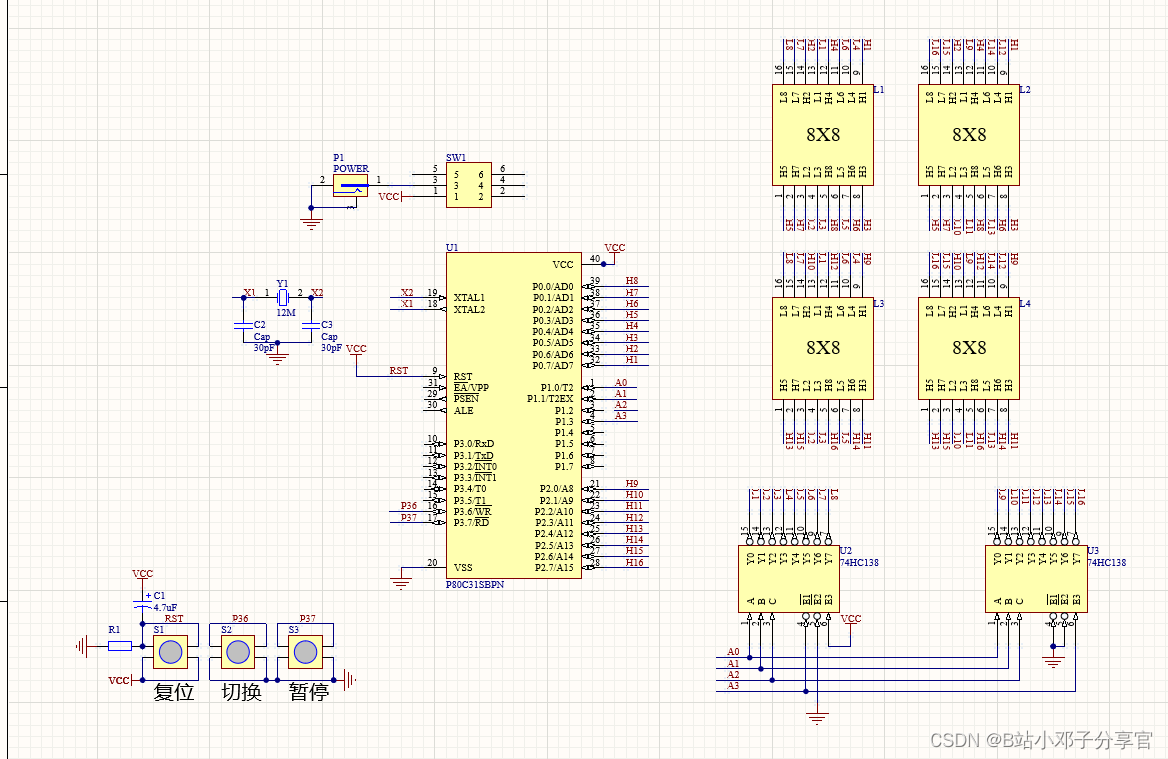Click the P37 net label at U1 P3.7/RD
1168x759 pixels.
(408, 517)
